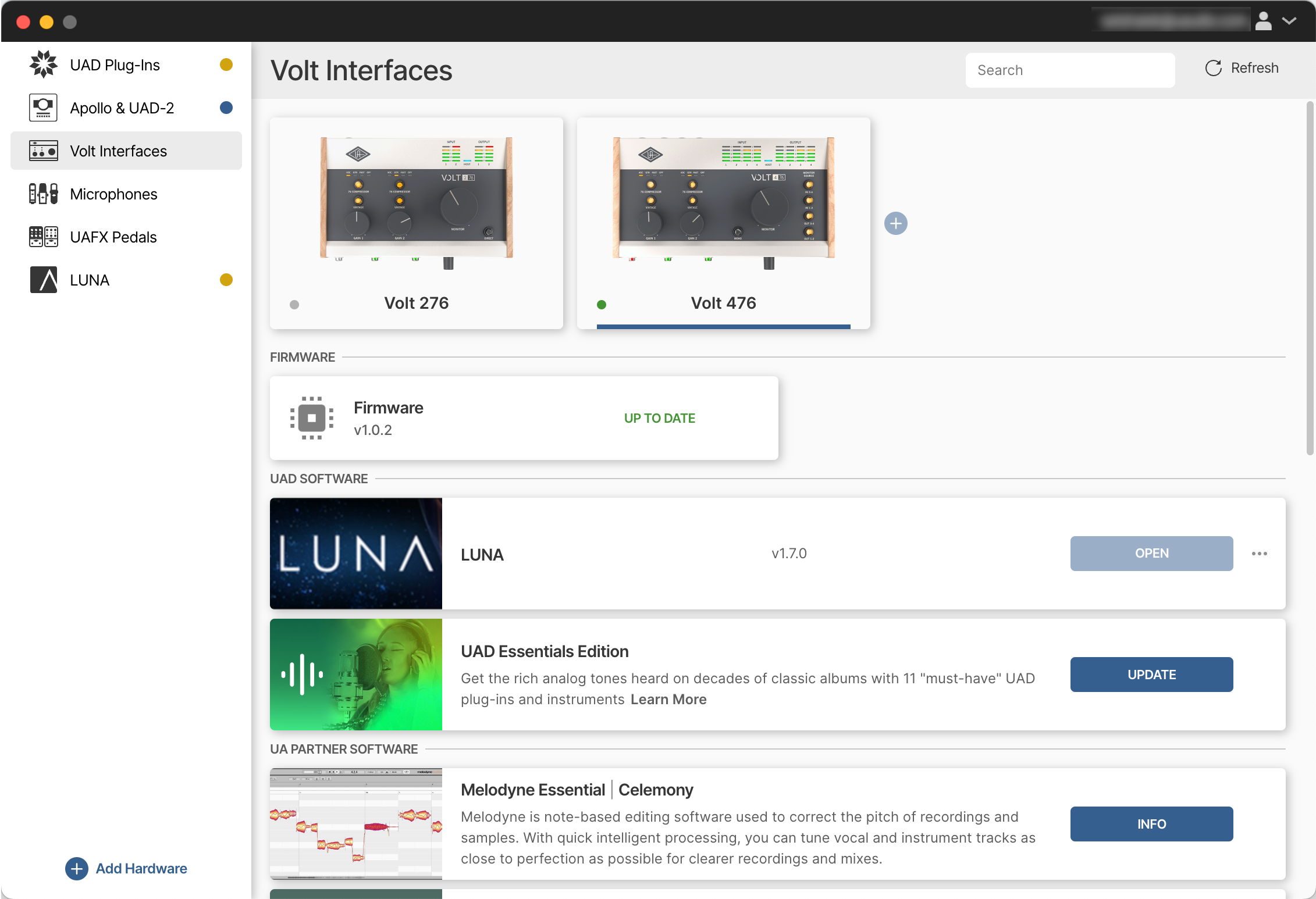
Task: Click inside the Search field
Action: 1069,70
